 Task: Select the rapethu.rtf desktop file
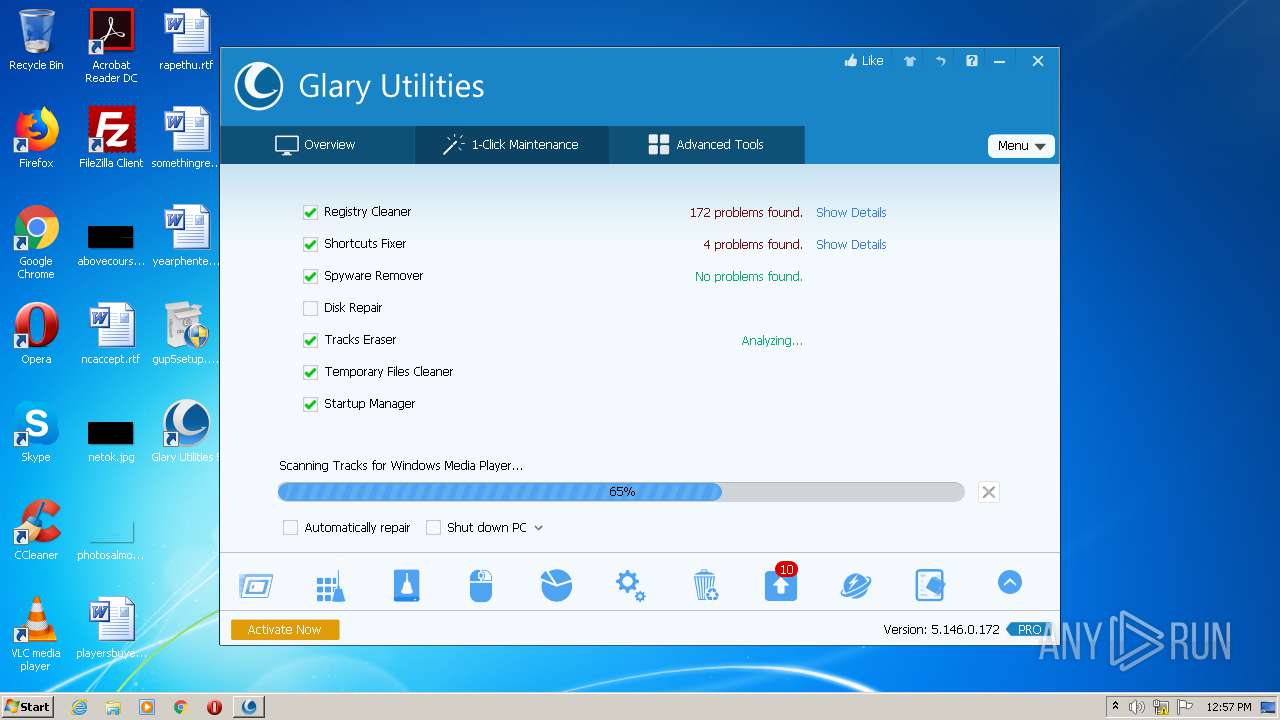tap(186, 41)
